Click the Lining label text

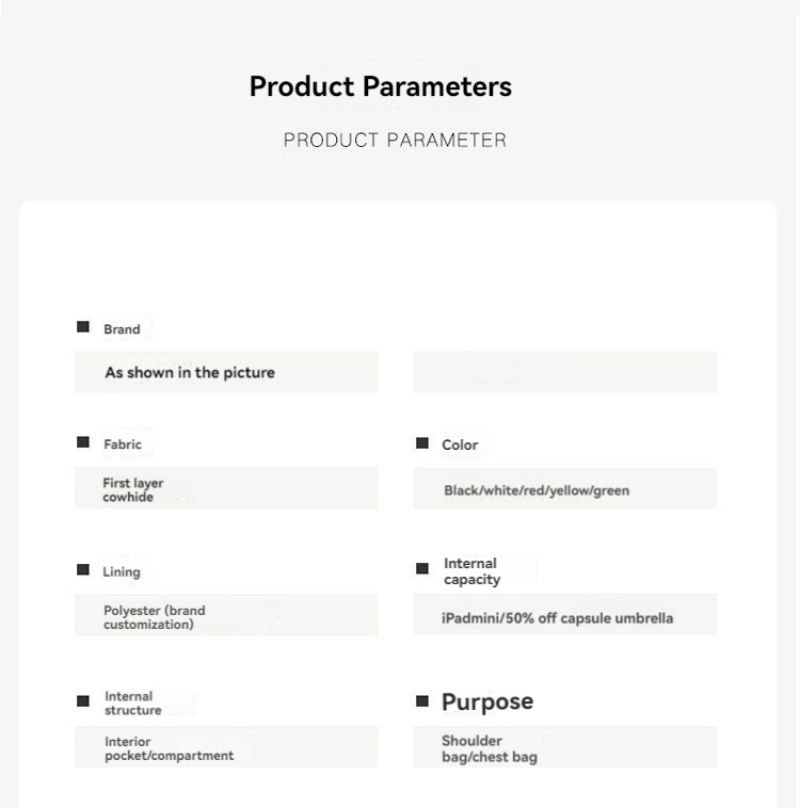[121, 572]
